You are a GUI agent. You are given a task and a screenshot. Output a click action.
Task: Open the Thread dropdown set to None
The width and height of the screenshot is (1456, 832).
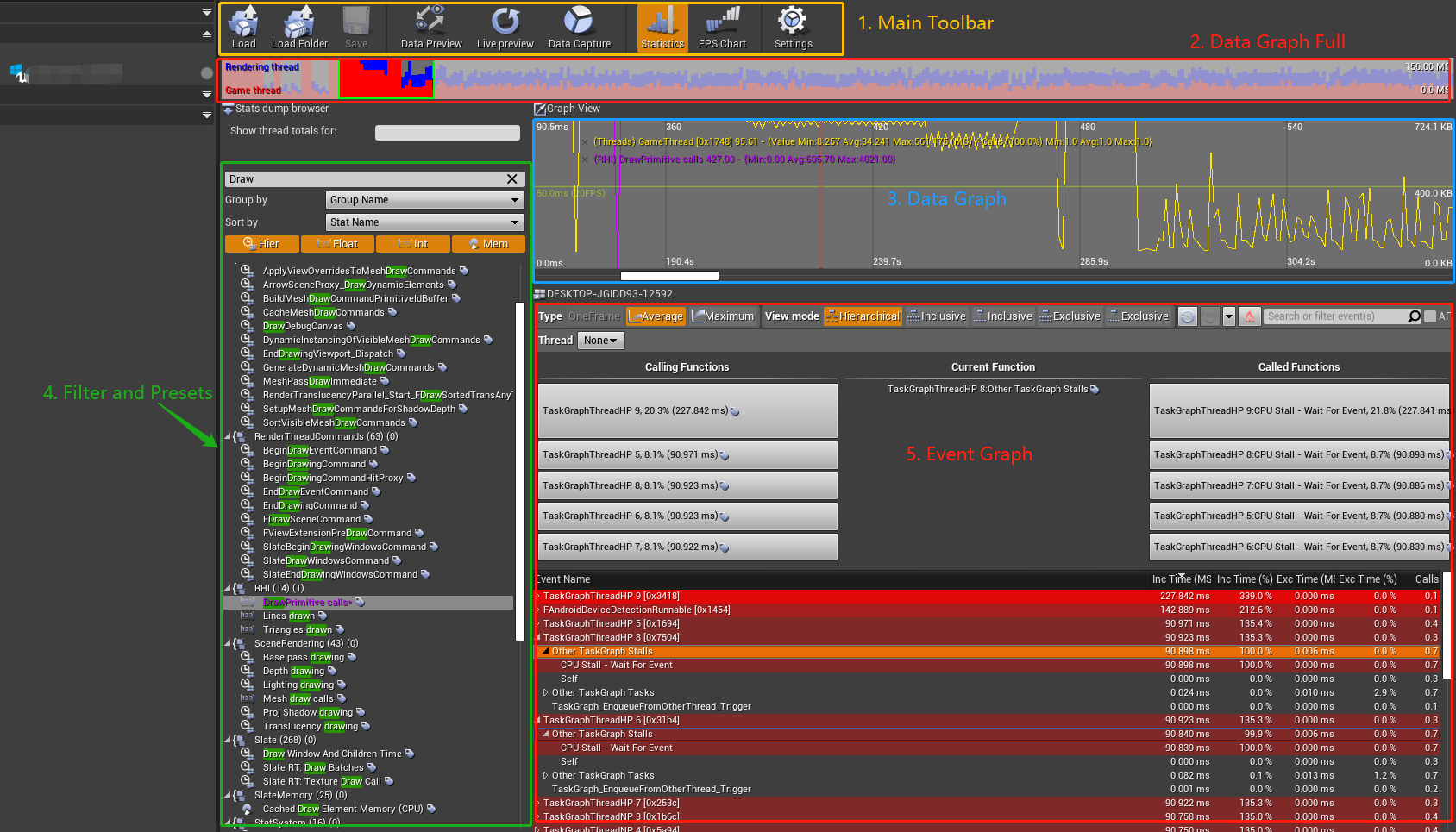[x=600, y=340]
